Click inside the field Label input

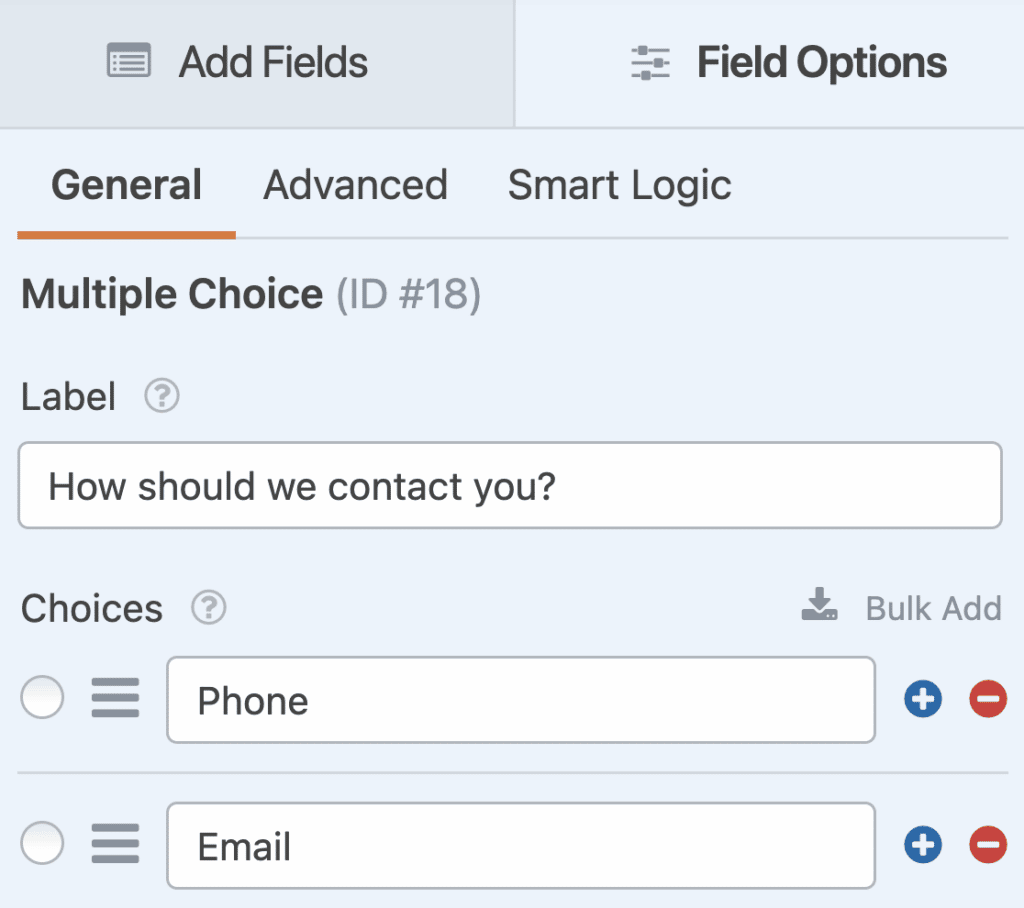pyautogui.click(x=510, y=485)
